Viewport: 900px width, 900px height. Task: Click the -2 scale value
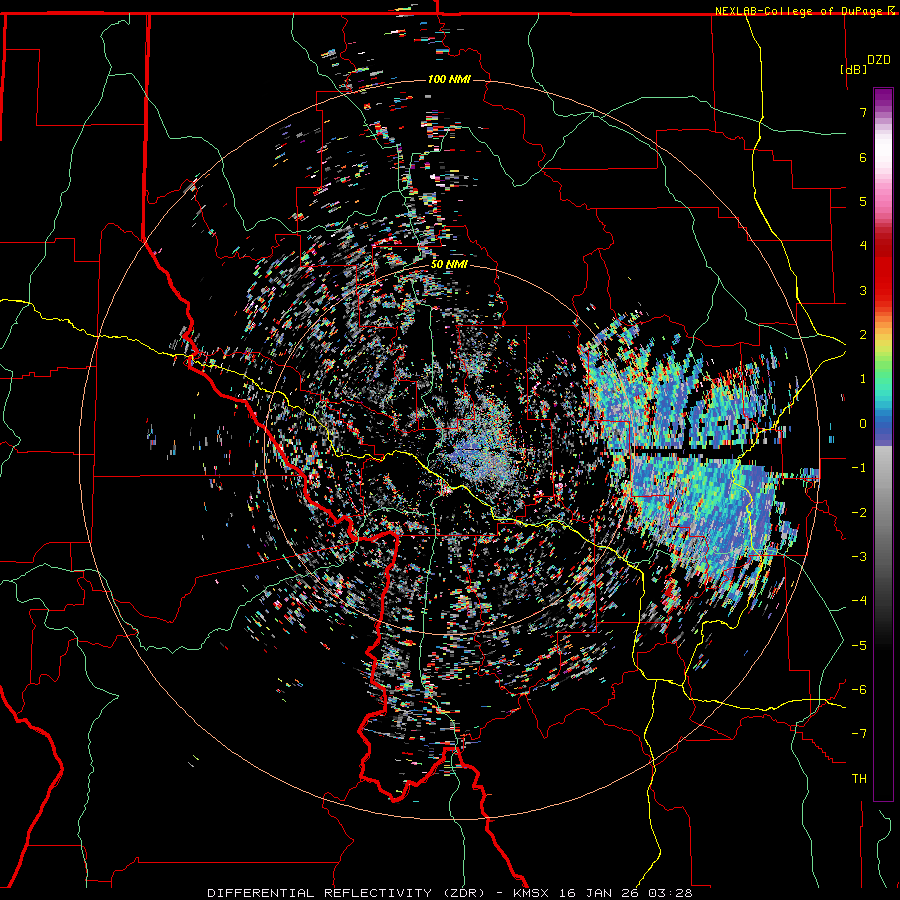pyautogui.click(x=859, y=513)
